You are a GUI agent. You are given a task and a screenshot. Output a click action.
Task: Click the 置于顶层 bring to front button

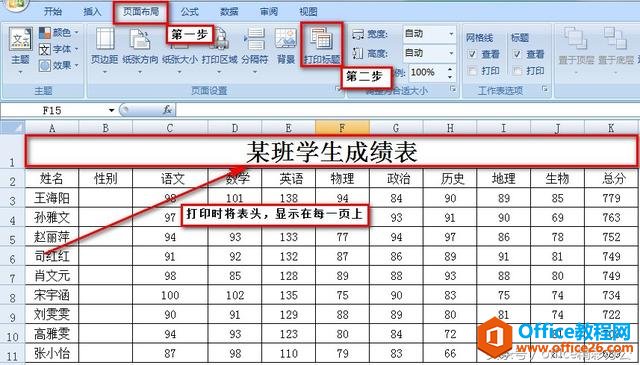[576, 50]
